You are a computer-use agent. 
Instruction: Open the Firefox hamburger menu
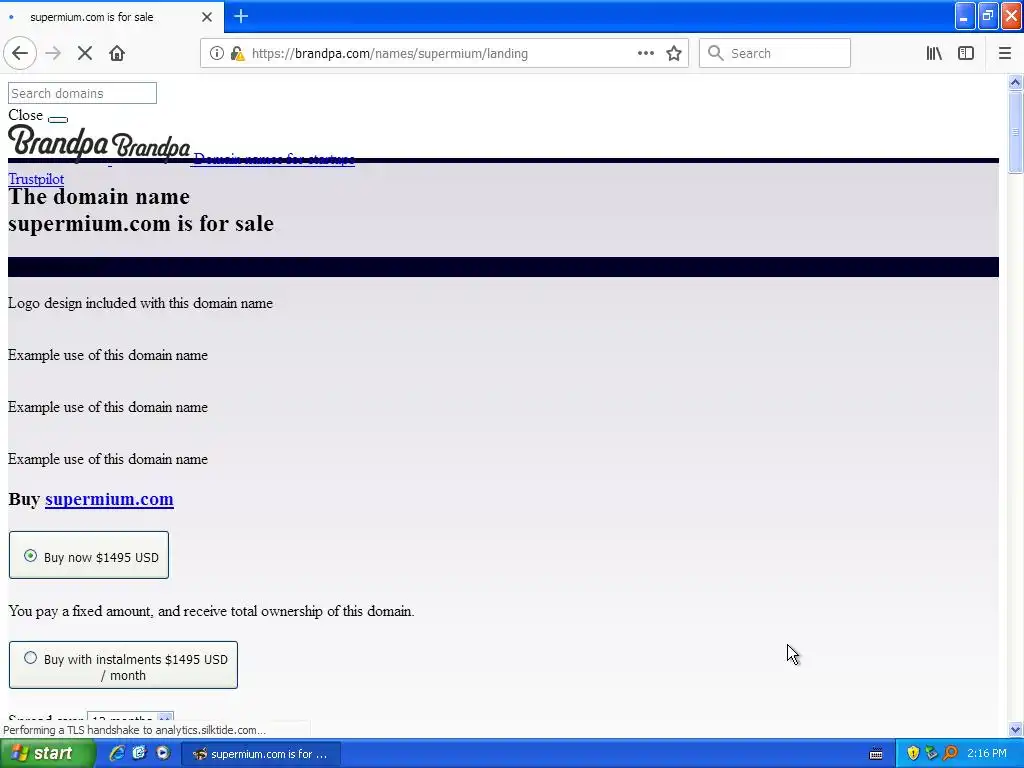click(x=1005, y=53)
